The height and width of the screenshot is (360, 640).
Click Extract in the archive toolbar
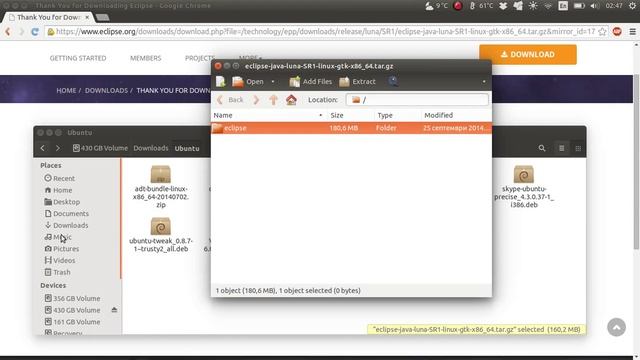(x=358, y=82)
